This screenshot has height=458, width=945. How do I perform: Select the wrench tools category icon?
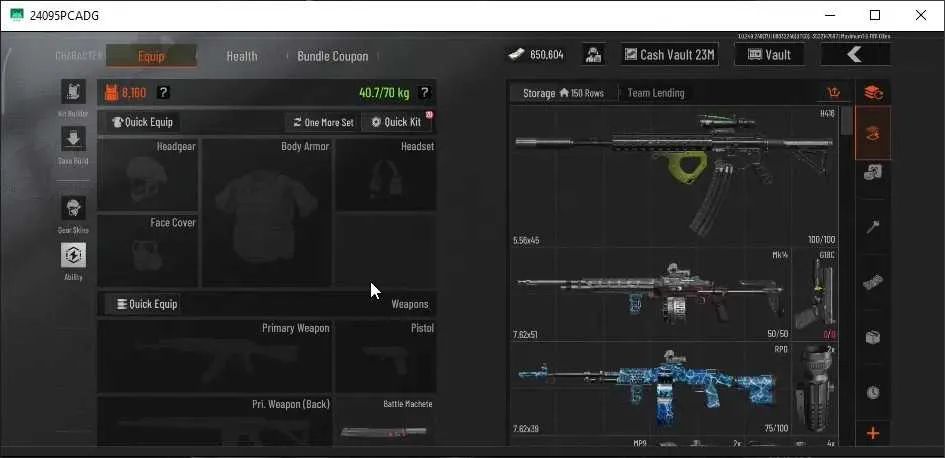(x=873, y=227)
